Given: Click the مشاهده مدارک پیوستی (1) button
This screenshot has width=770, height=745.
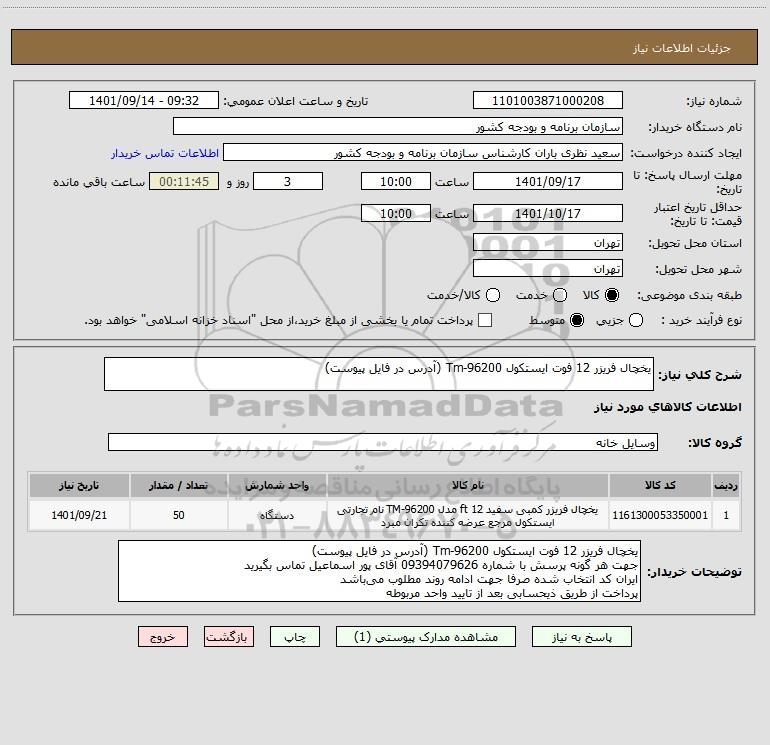Looking at the screenshot, I should [426, 637].
